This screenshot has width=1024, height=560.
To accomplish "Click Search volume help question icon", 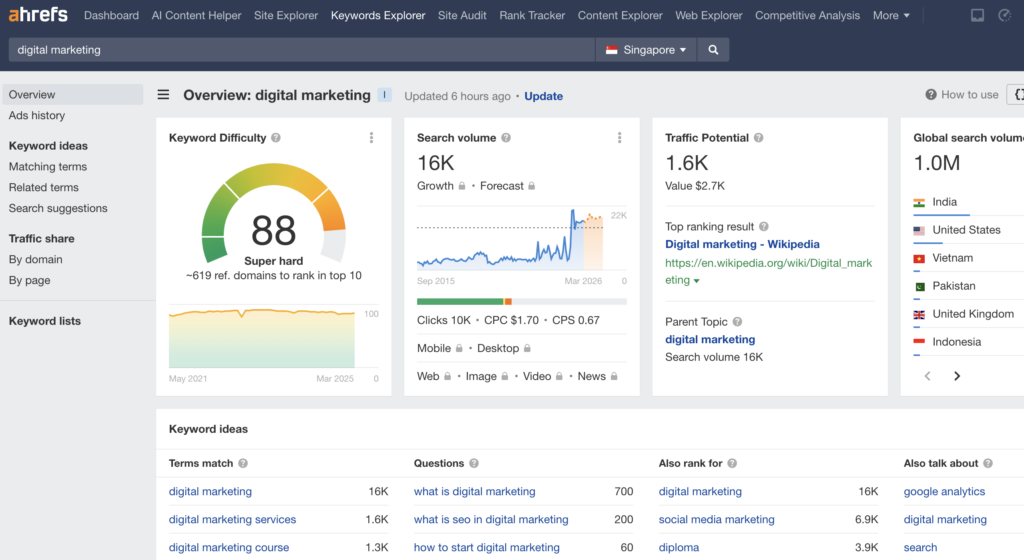I will (x=505, y=138).
